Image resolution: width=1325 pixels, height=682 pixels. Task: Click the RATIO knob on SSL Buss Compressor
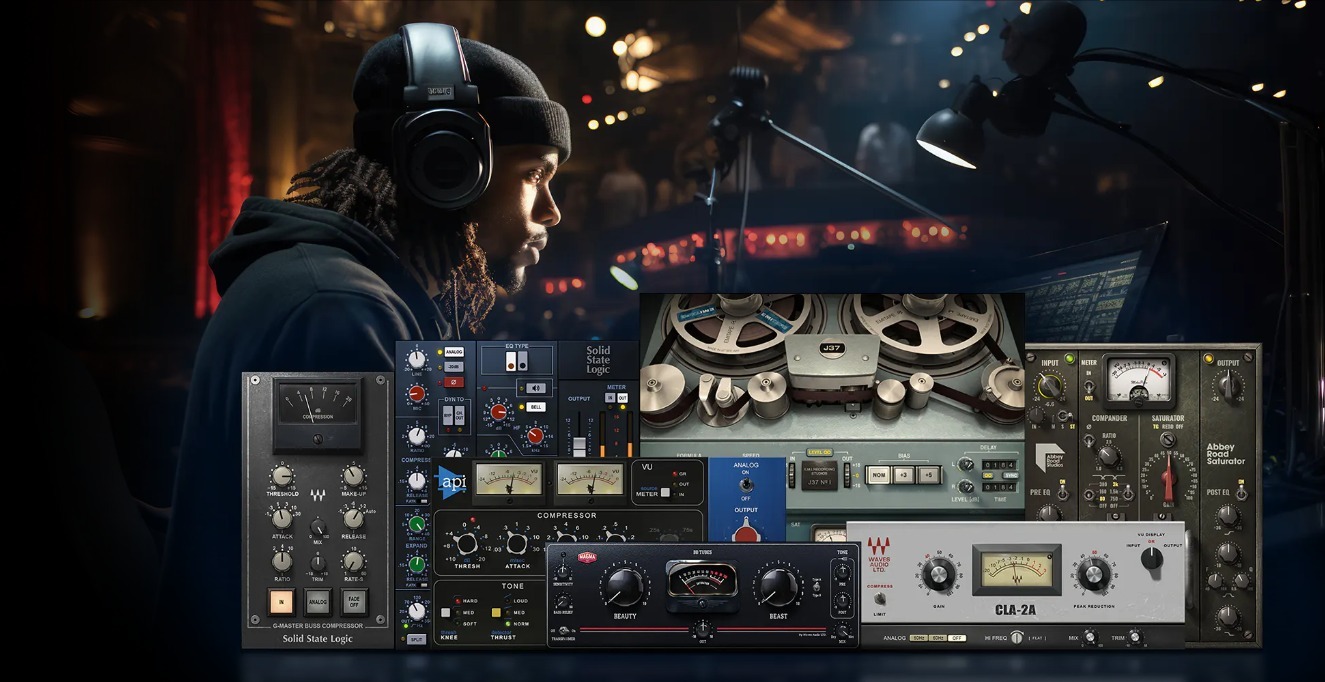(282, 561)
